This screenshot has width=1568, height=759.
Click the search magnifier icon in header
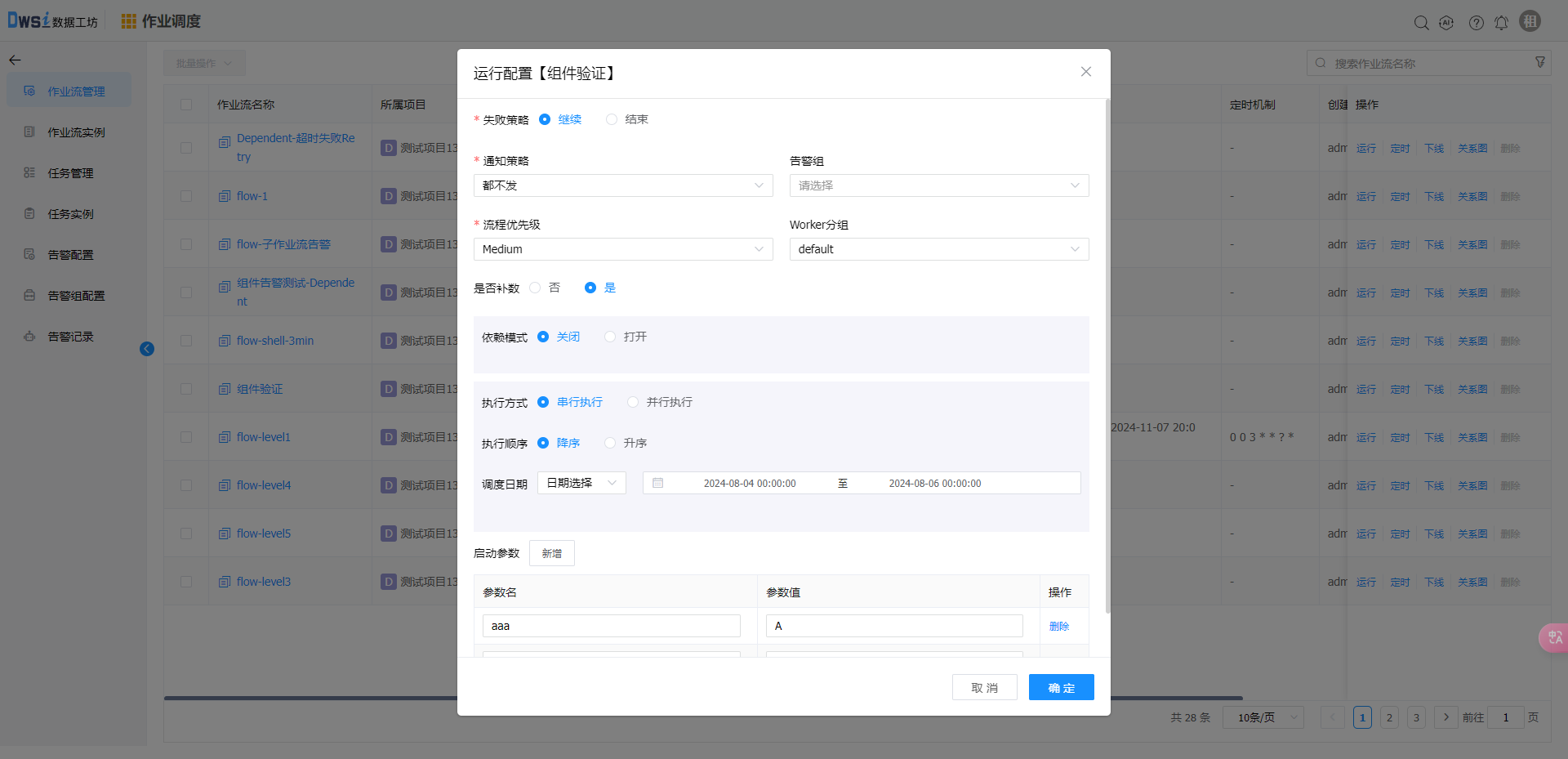tap(1421, 23)
